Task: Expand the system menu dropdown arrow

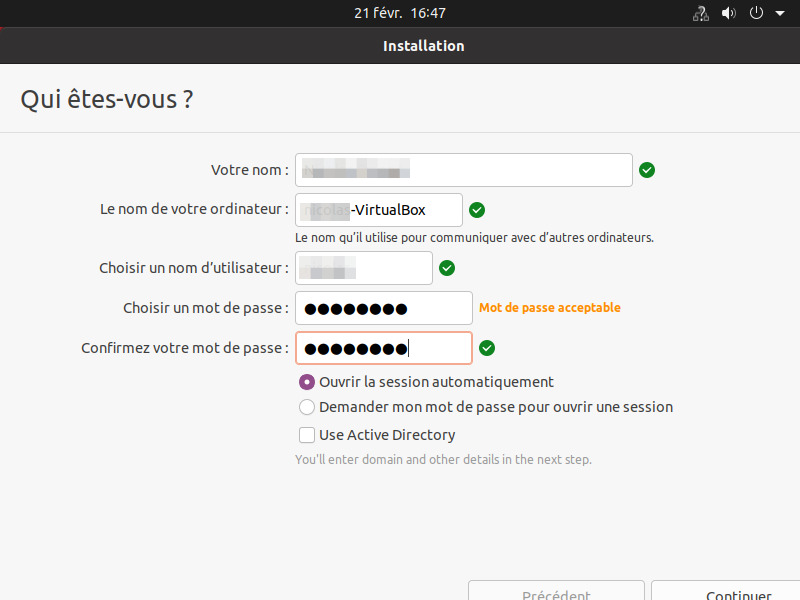Action: click(780, 14)
